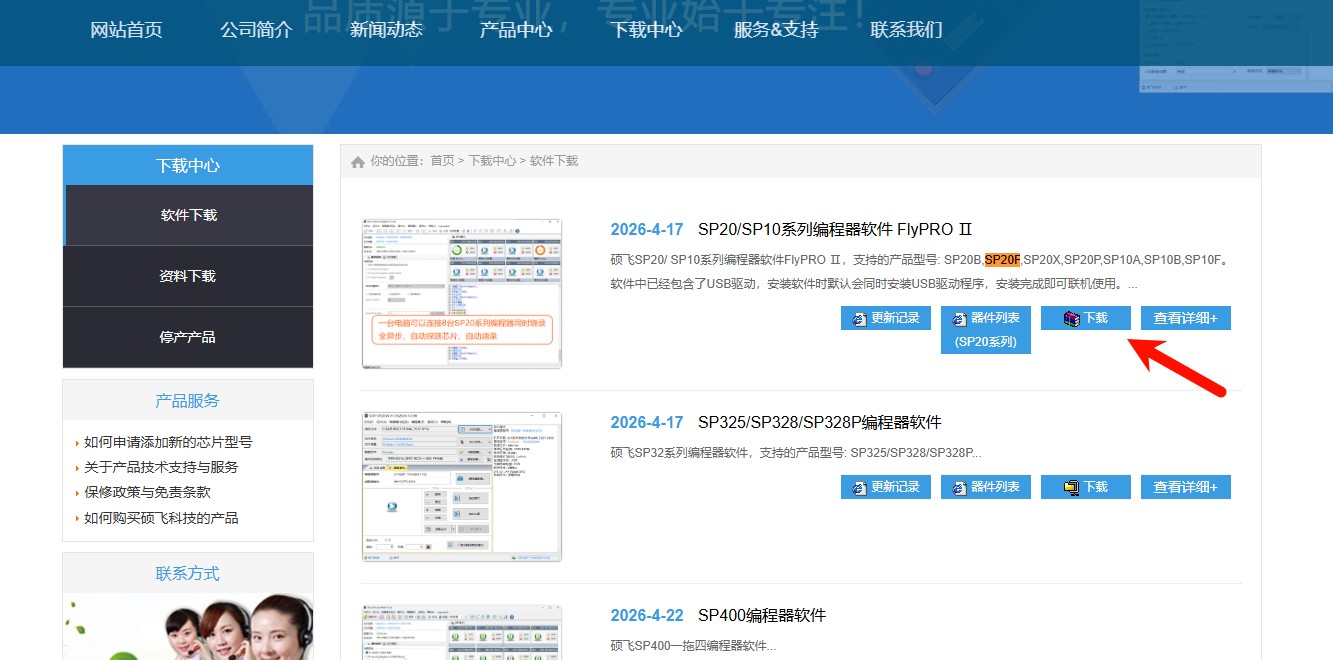Open SP400编程器软件 title link

[762, 616]
